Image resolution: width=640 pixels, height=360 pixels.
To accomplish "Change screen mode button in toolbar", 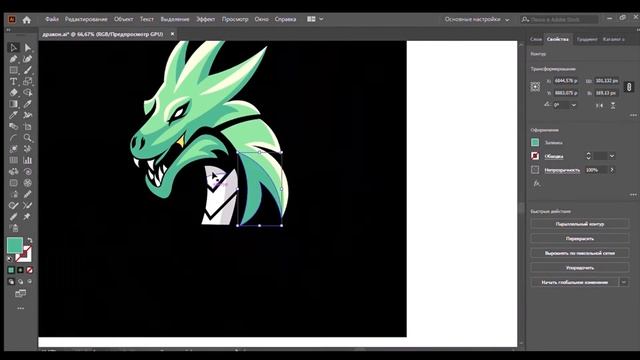I will (20, 293).
